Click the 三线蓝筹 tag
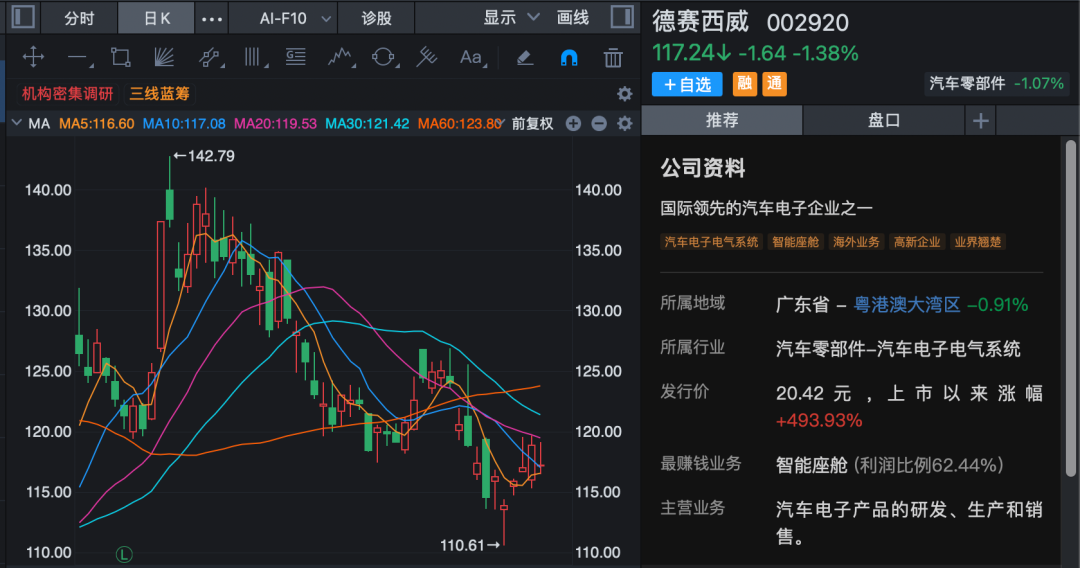The width and height of the screenshot is (1080, 568). coord(160,94)
